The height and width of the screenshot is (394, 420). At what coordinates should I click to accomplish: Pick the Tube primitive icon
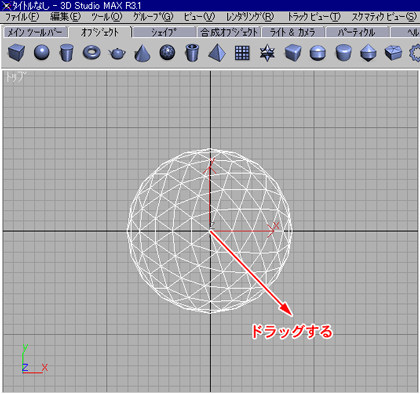[x=192, y=53]
